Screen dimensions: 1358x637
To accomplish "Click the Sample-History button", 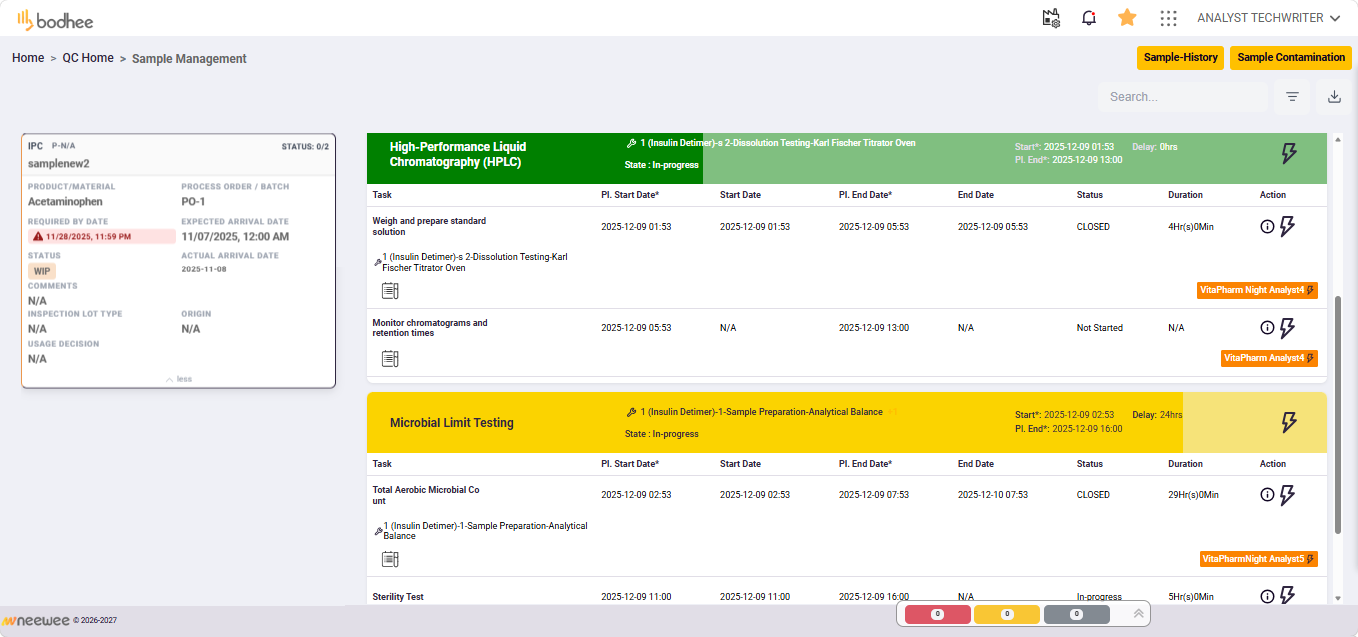I will [x=1181, y=58].
